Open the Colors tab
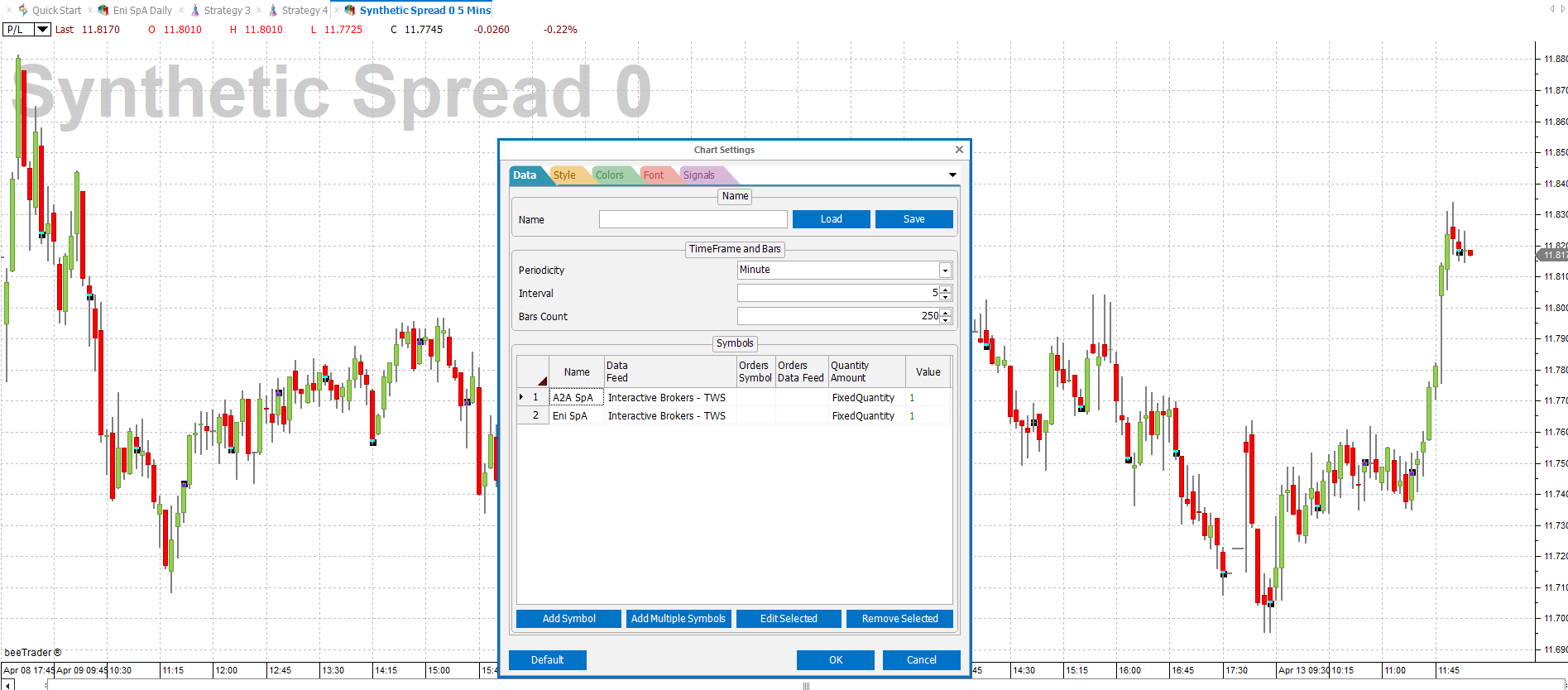This screenshot has width=1568, height=690. coord(610,175)
